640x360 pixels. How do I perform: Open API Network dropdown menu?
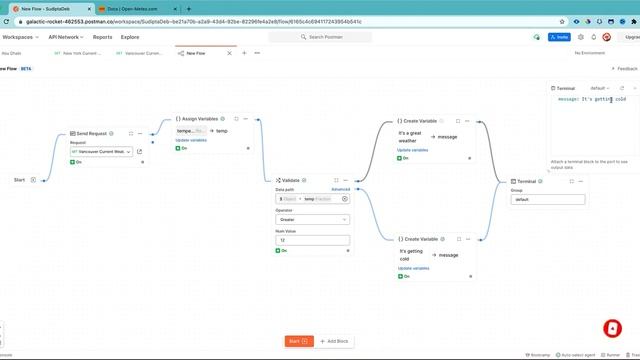click(66, 37)
